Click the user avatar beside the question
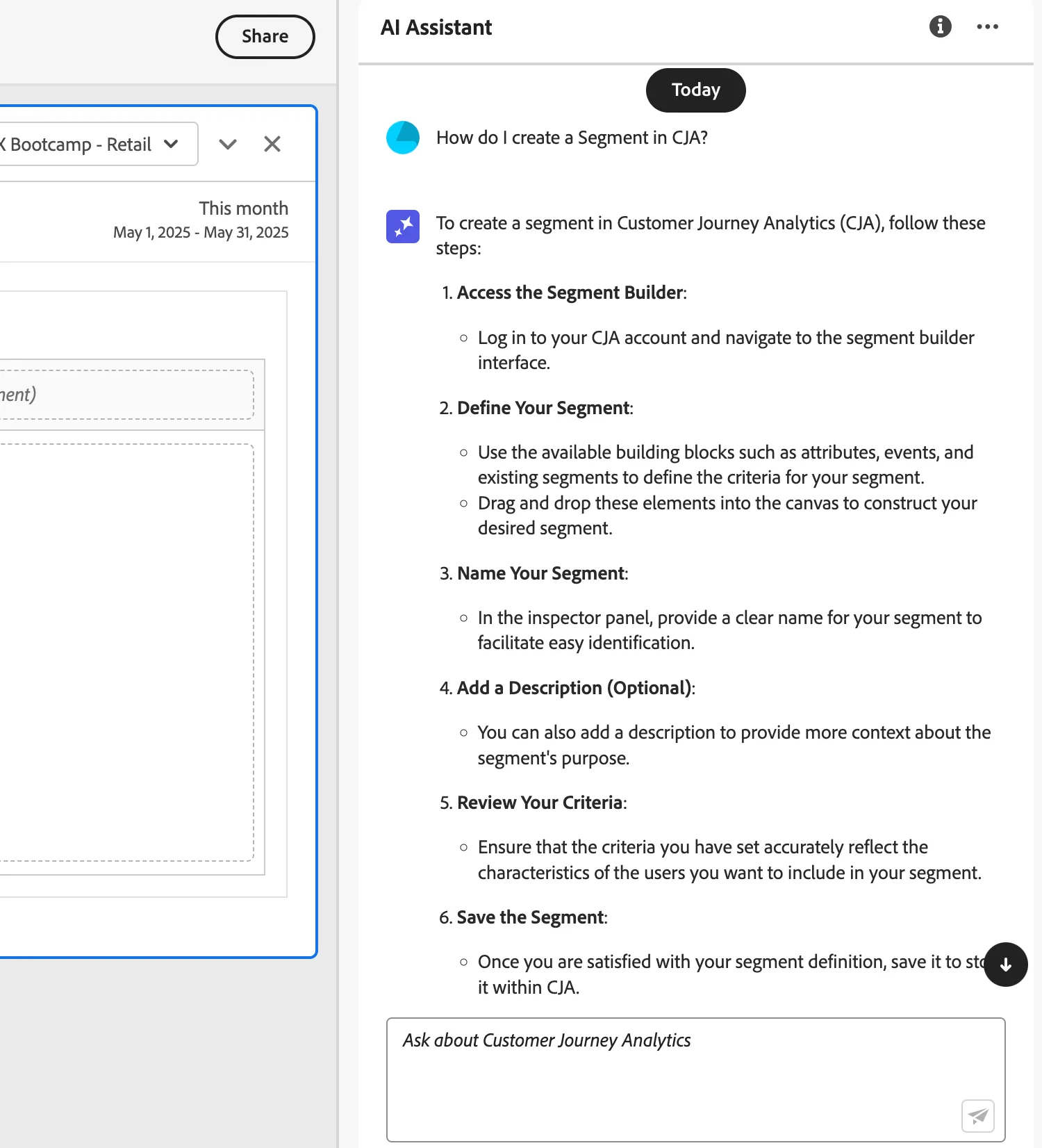 pyautogui.click(x=403, y=138)
